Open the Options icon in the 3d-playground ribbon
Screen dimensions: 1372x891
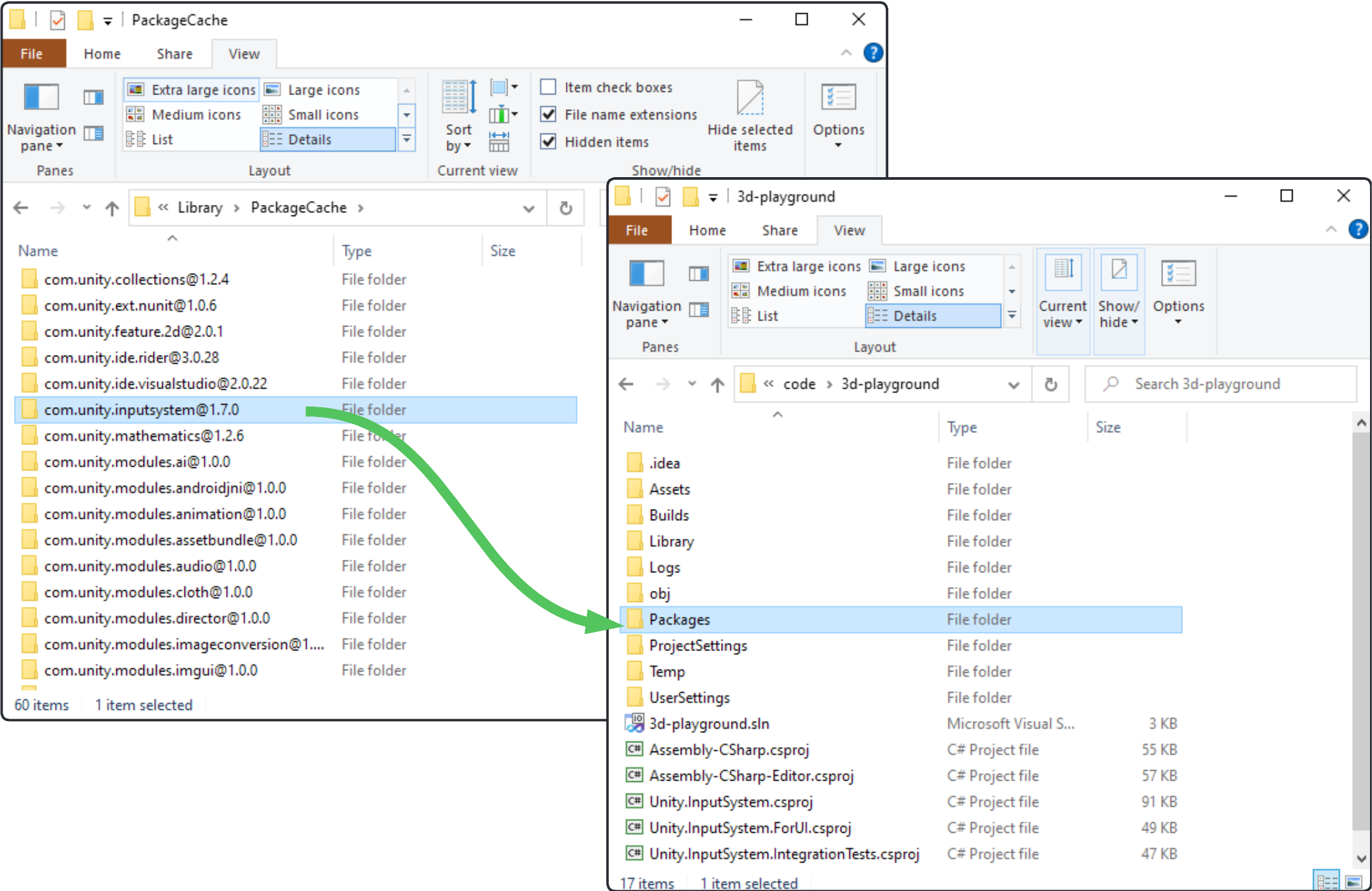point(1178,274)
